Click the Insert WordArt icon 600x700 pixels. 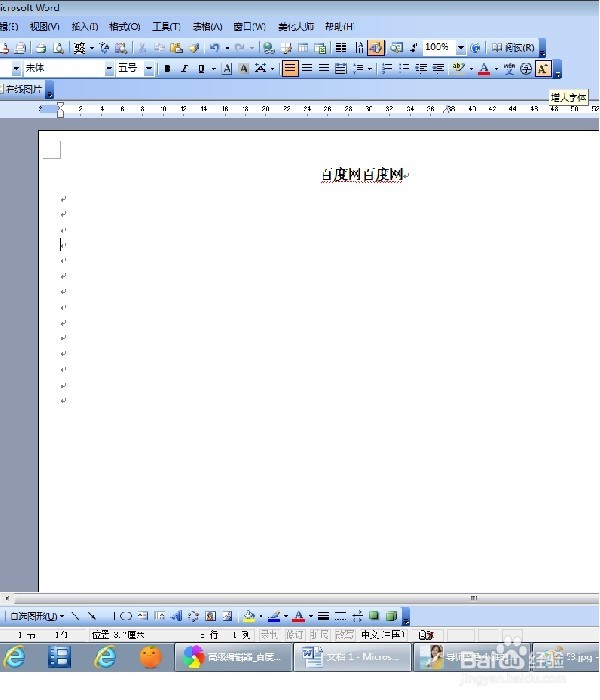(177, 616)
